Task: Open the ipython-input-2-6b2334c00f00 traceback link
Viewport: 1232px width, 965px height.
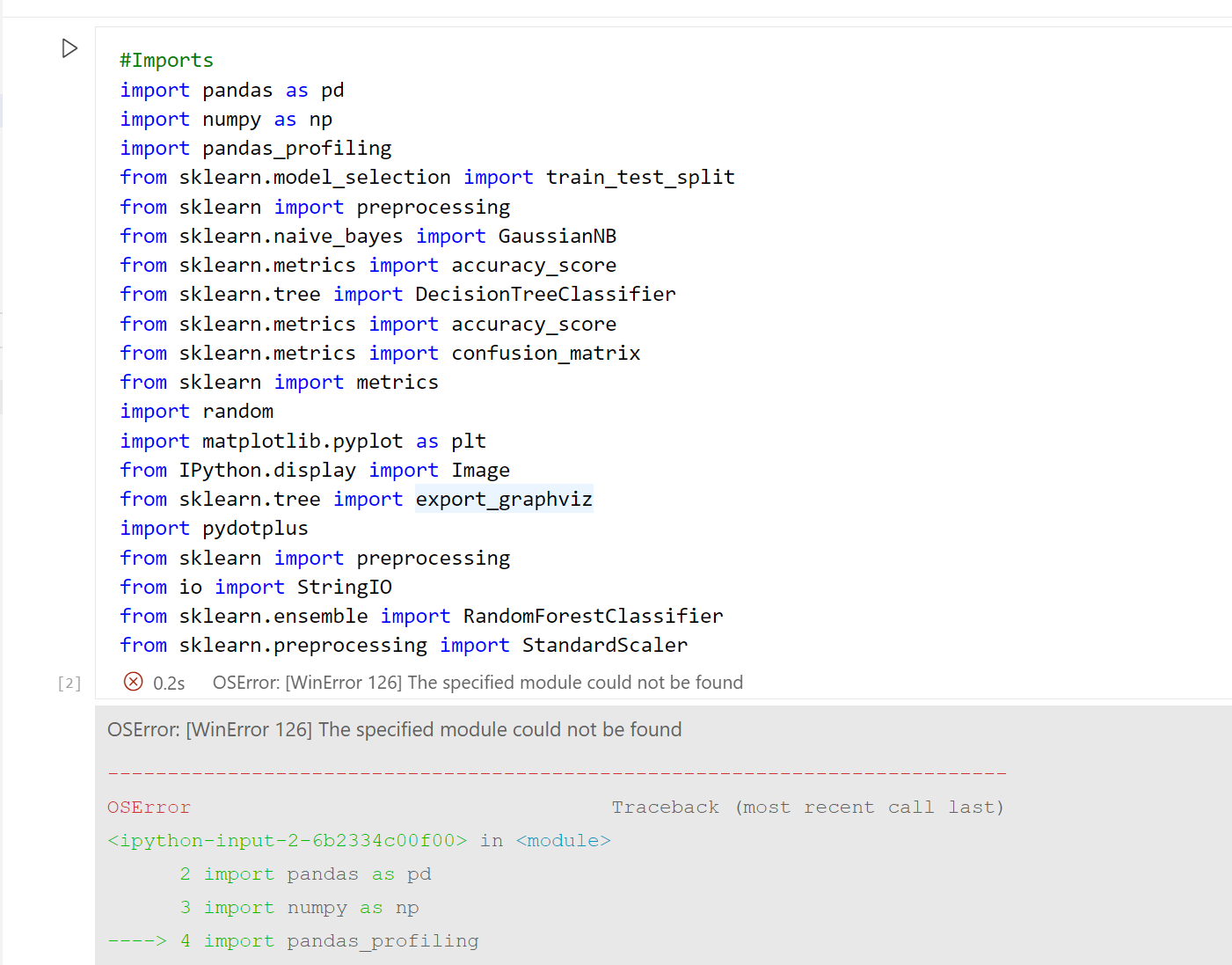Action: tap(286, 840)
